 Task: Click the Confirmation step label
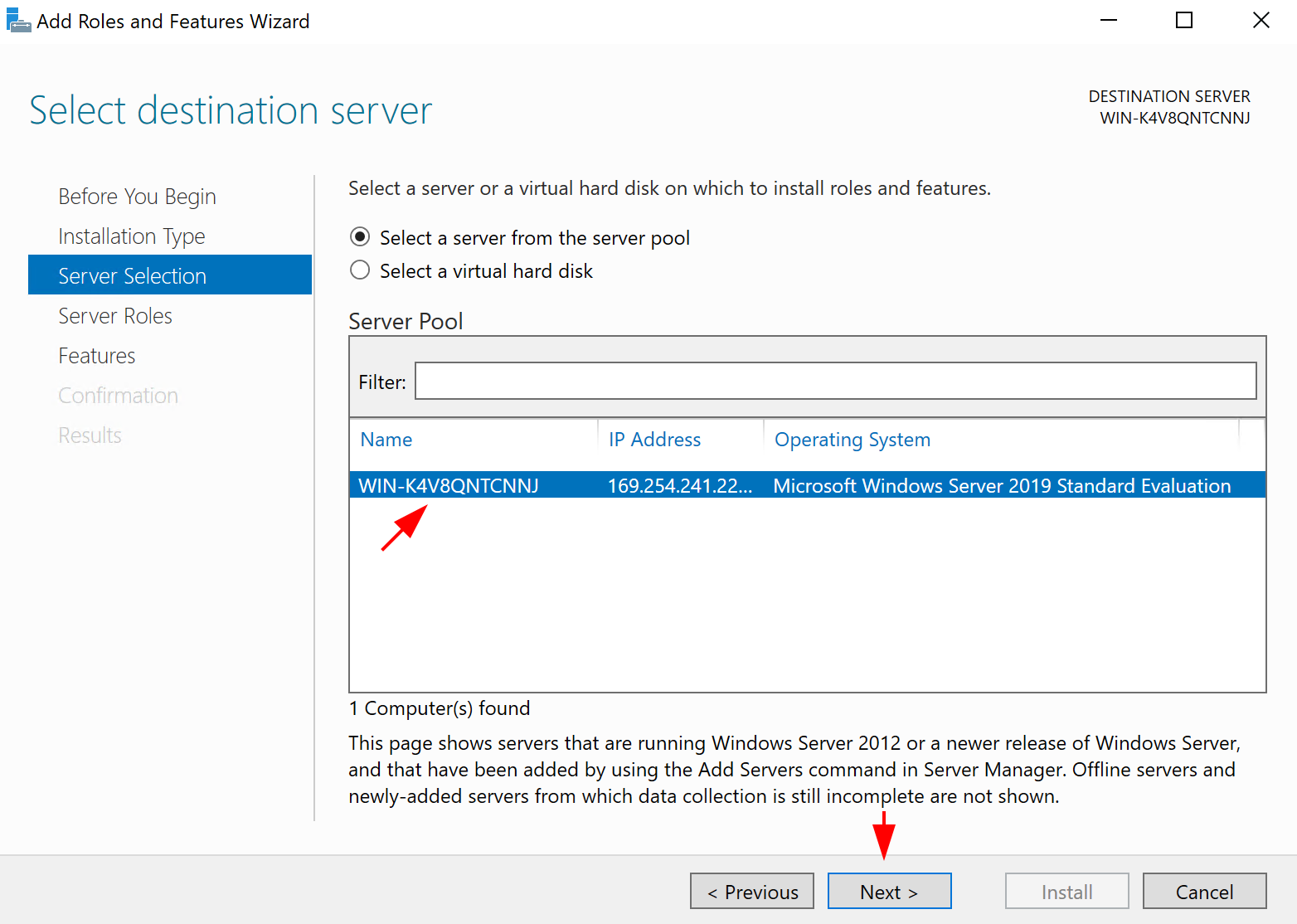(118, 395)
